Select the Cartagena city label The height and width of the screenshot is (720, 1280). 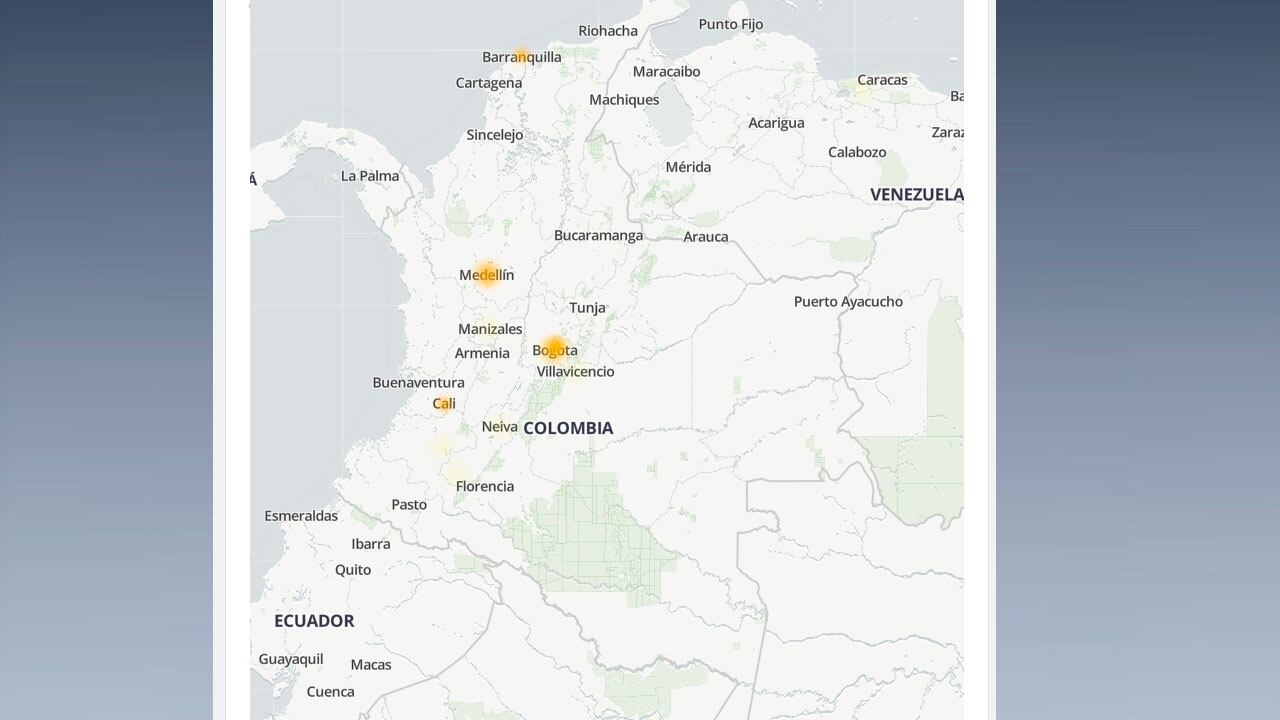point(489,82)
